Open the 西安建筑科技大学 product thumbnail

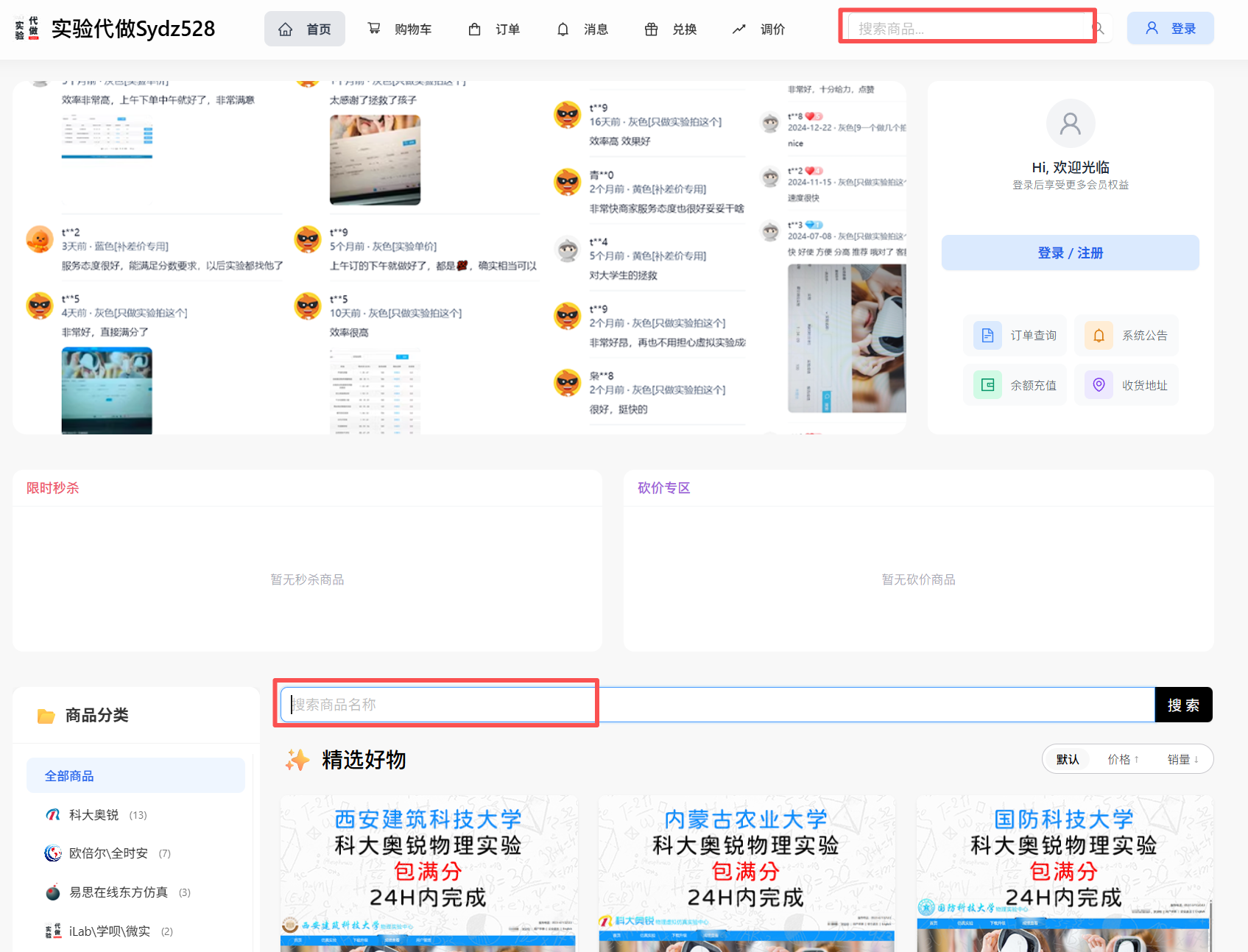coord(429,873)
